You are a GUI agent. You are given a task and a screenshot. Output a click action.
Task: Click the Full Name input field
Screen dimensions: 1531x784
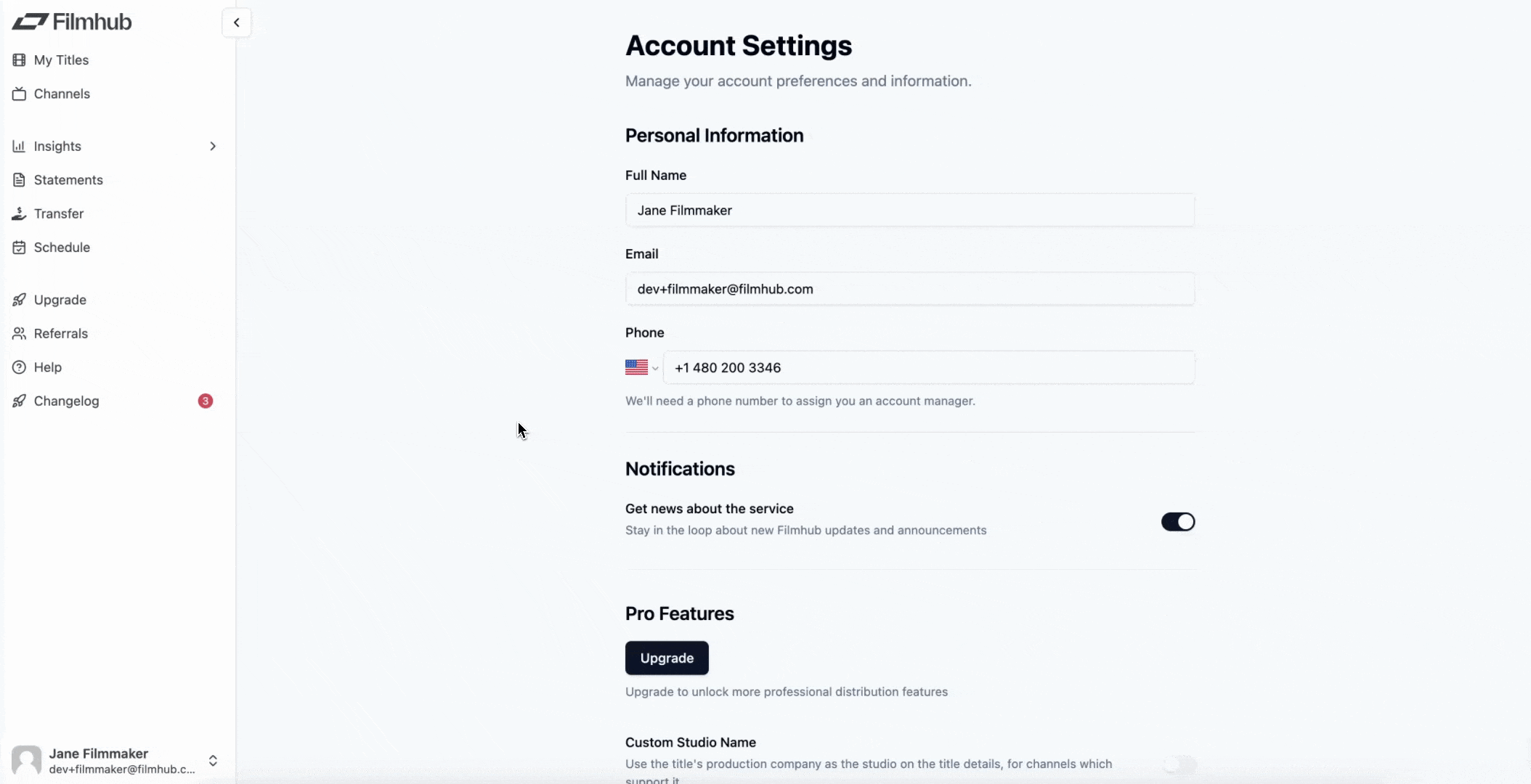(909, 210)
